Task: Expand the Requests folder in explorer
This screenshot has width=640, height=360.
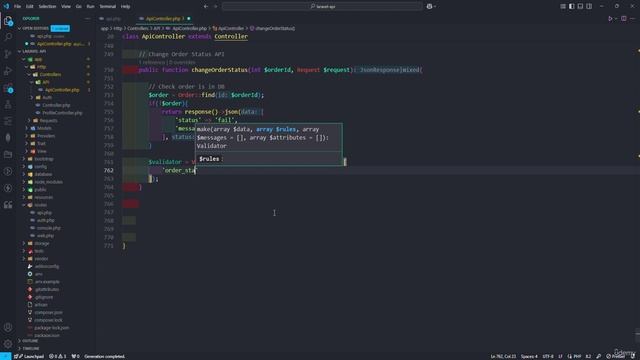Action: pyautogui.click(x=48, y=121)
